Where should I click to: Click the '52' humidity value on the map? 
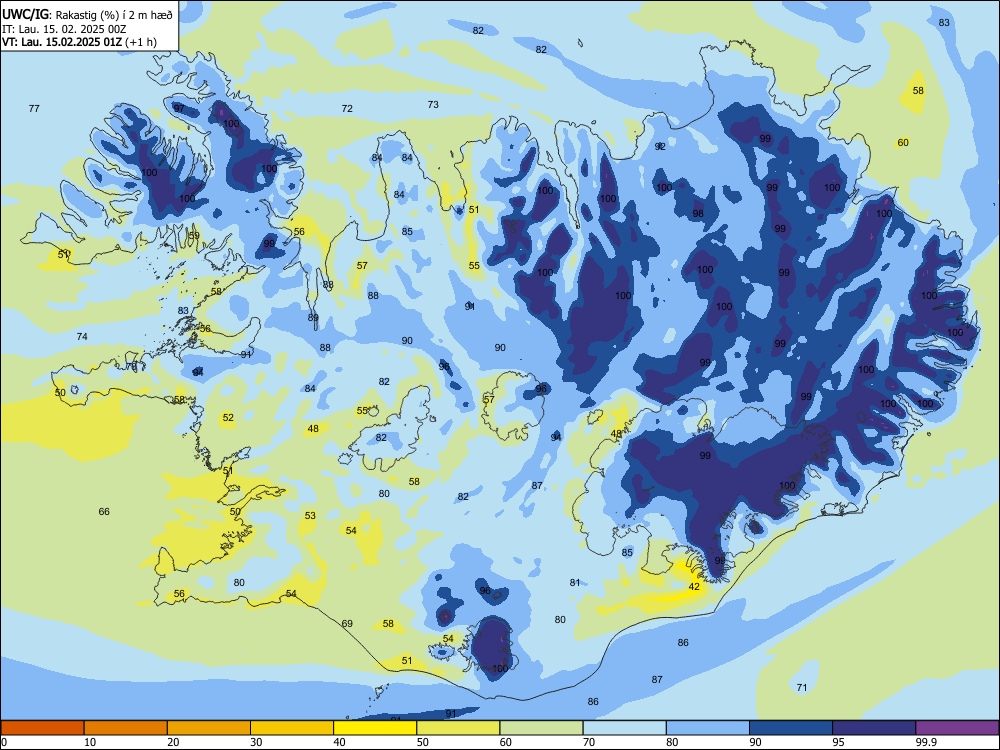pos(228,418)
